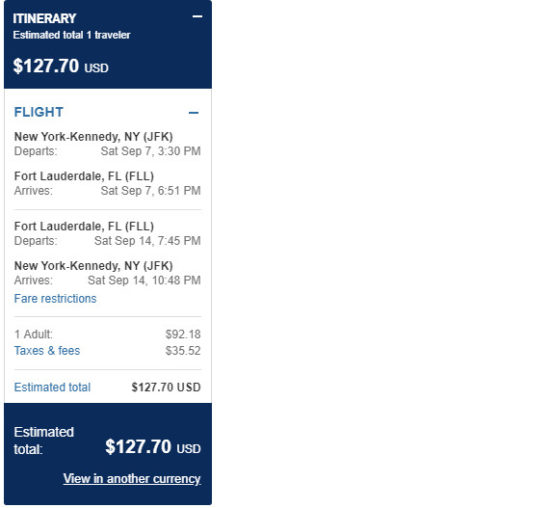Open the Fare restrictions link
Image resolution: width=550 pixels, height=508 pixels.
point(55,299)
